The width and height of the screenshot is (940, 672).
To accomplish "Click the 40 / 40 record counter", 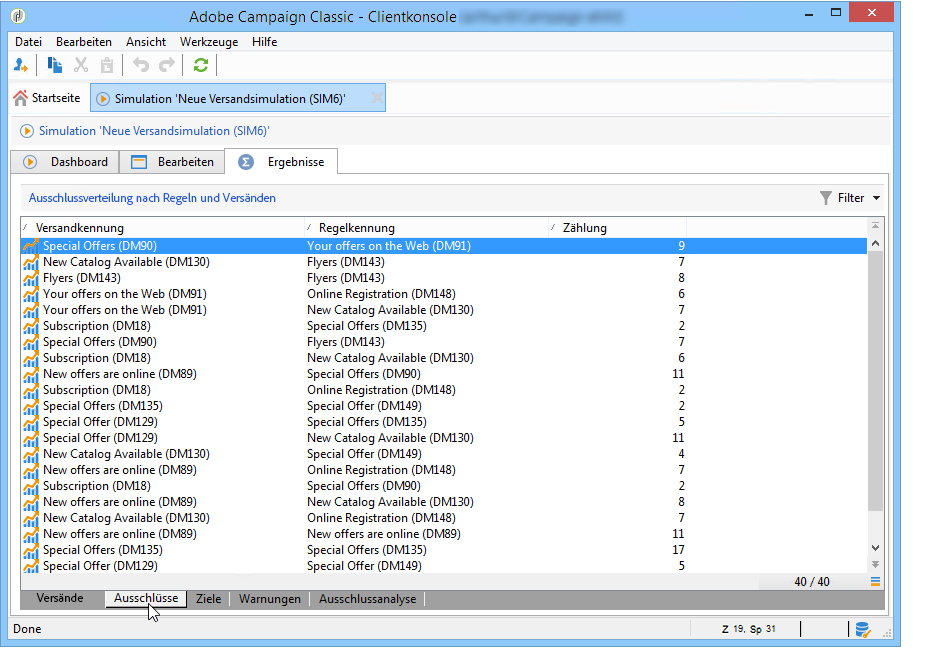I will pyautogui.click(x=812, y=581).
